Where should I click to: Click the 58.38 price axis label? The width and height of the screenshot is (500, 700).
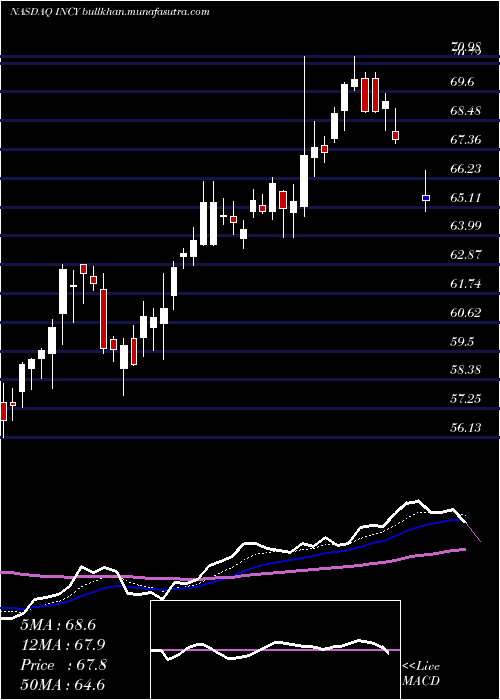[x=467, y=370]
